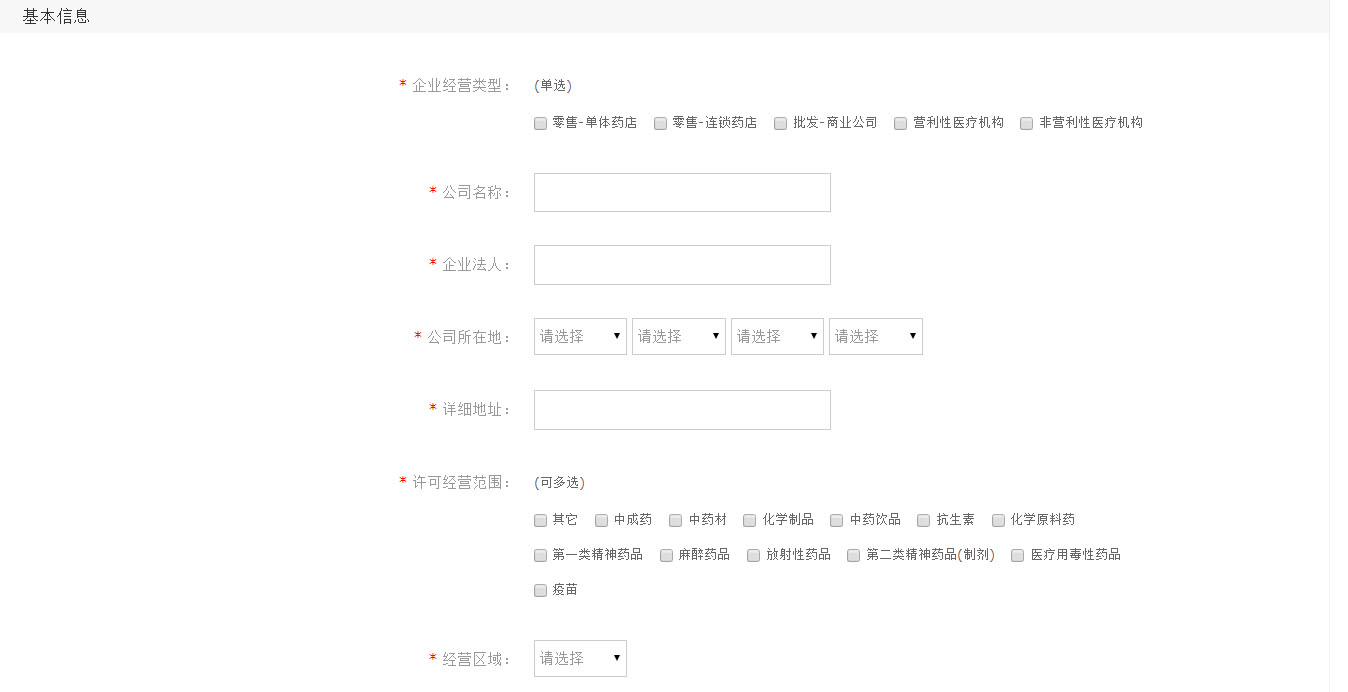Focus the 企业法人 input box
1348x692 pixels.
tap(682, 265)
